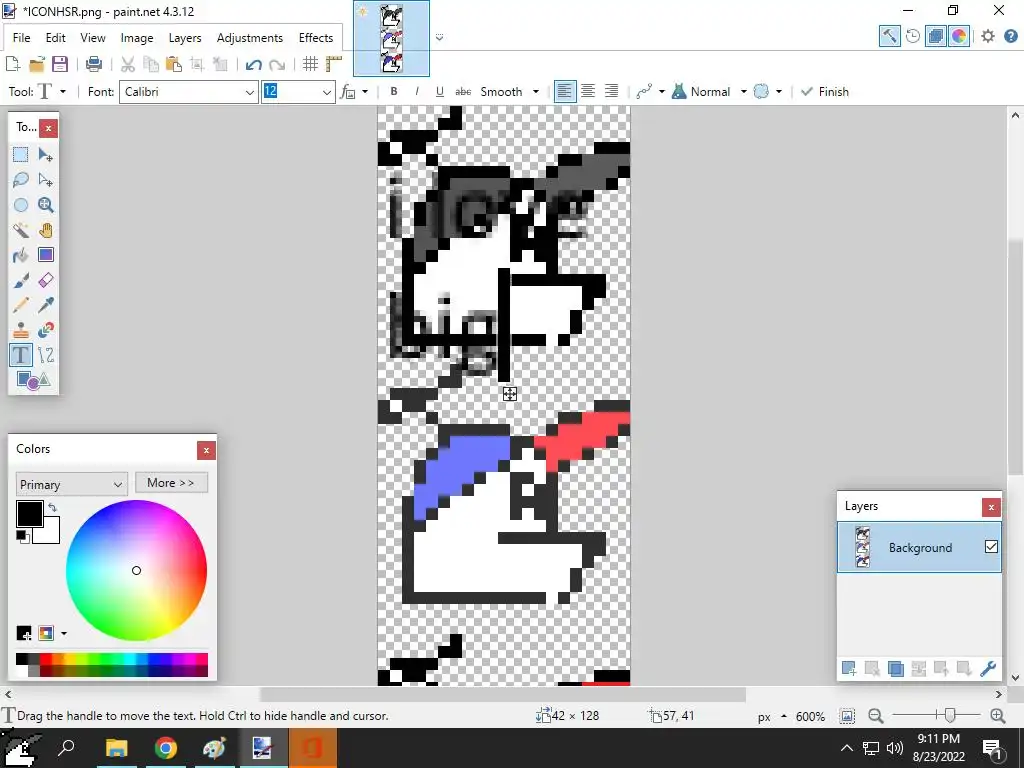
Task: Select the Pencil tool
Action: click(21, 305)
